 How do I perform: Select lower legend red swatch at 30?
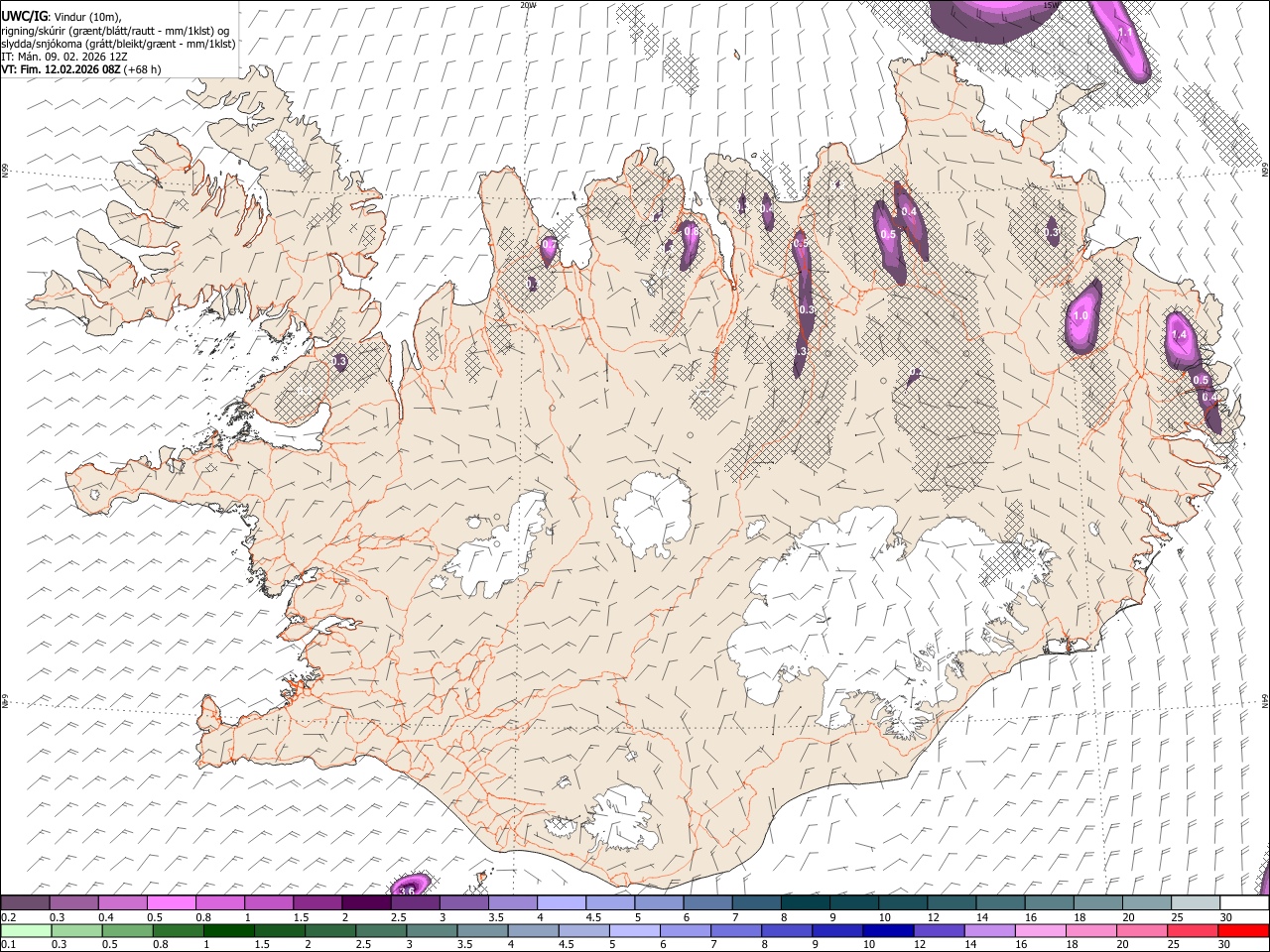[1243, 931]
